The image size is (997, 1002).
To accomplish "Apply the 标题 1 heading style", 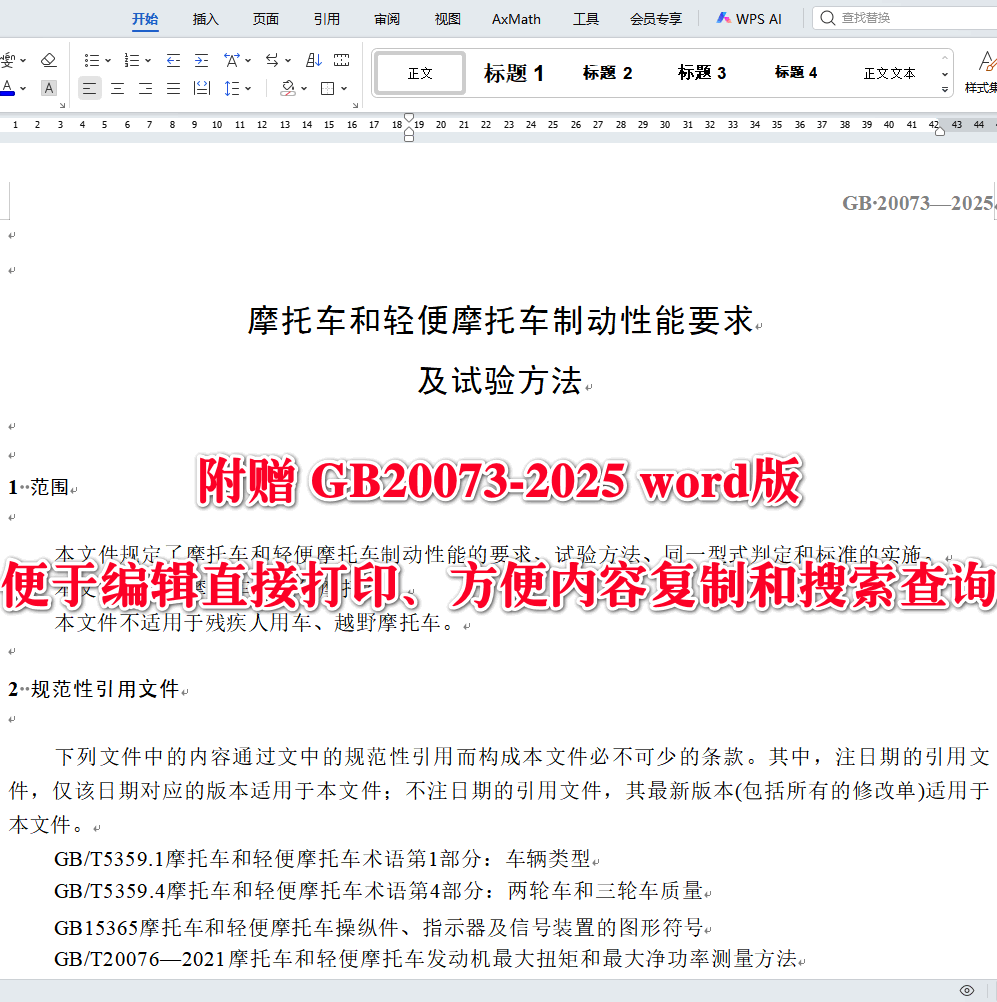I will pos(512,73).
